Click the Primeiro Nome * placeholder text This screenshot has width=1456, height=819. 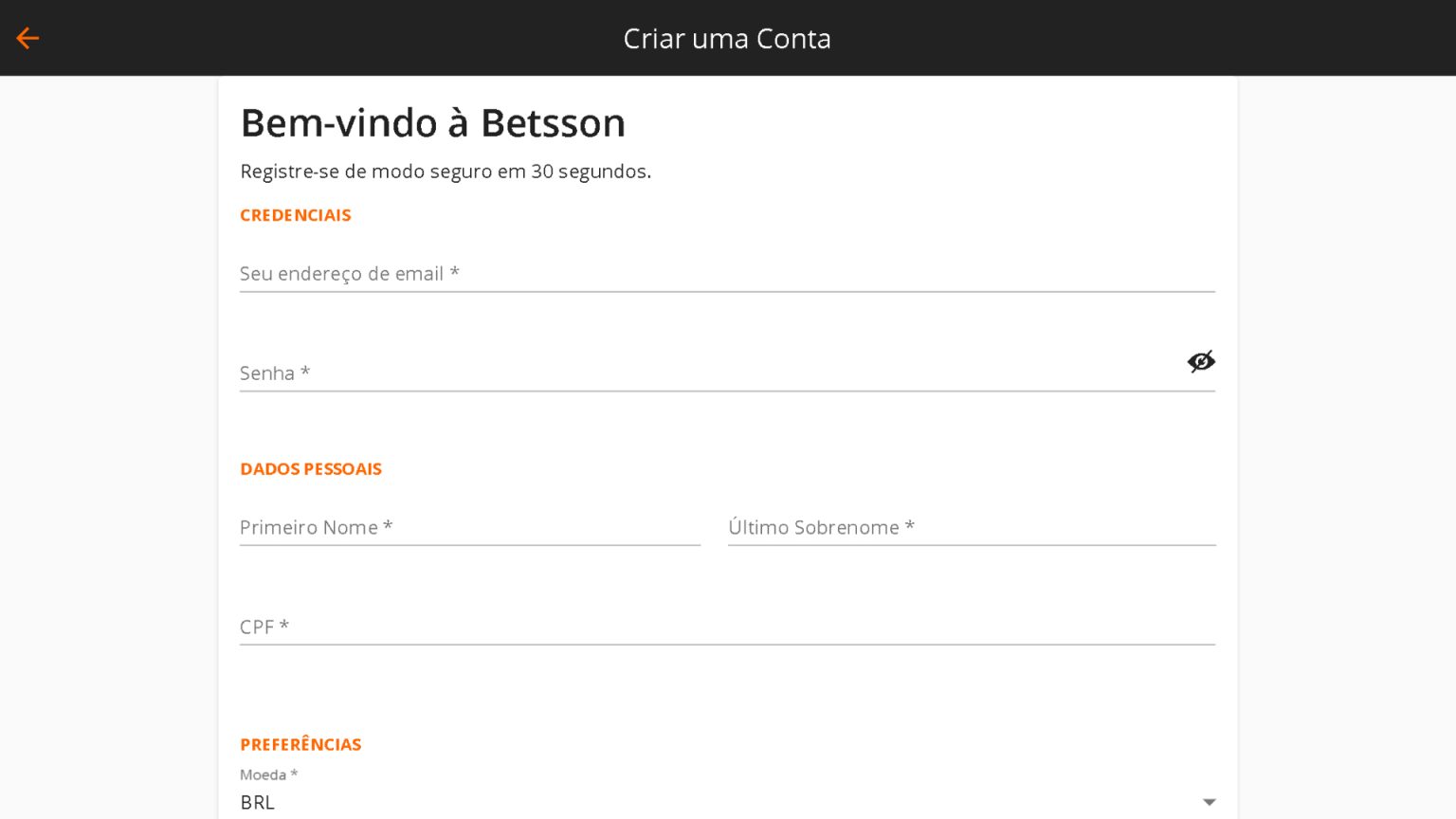[x=316, y=527]
